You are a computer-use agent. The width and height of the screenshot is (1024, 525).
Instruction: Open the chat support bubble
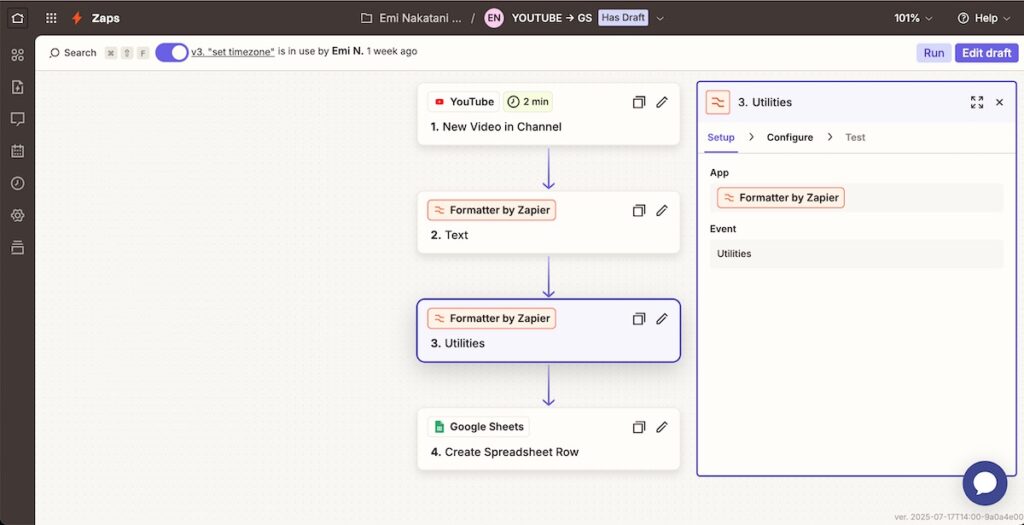pos(985,483)
